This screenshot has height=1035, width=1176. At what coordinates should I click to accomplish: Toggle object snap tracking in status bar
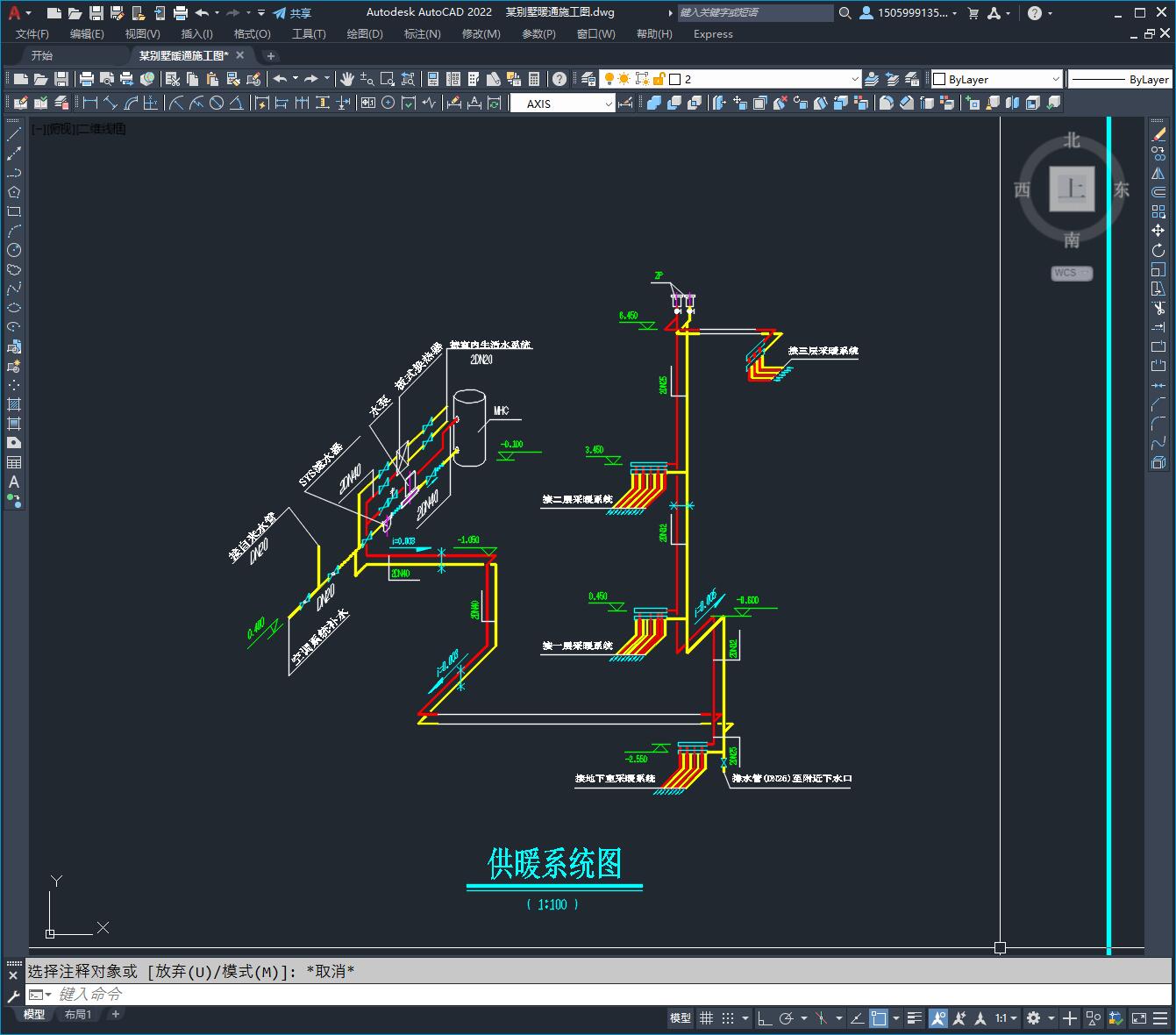pyautogui.click(x=857, y=1018)
